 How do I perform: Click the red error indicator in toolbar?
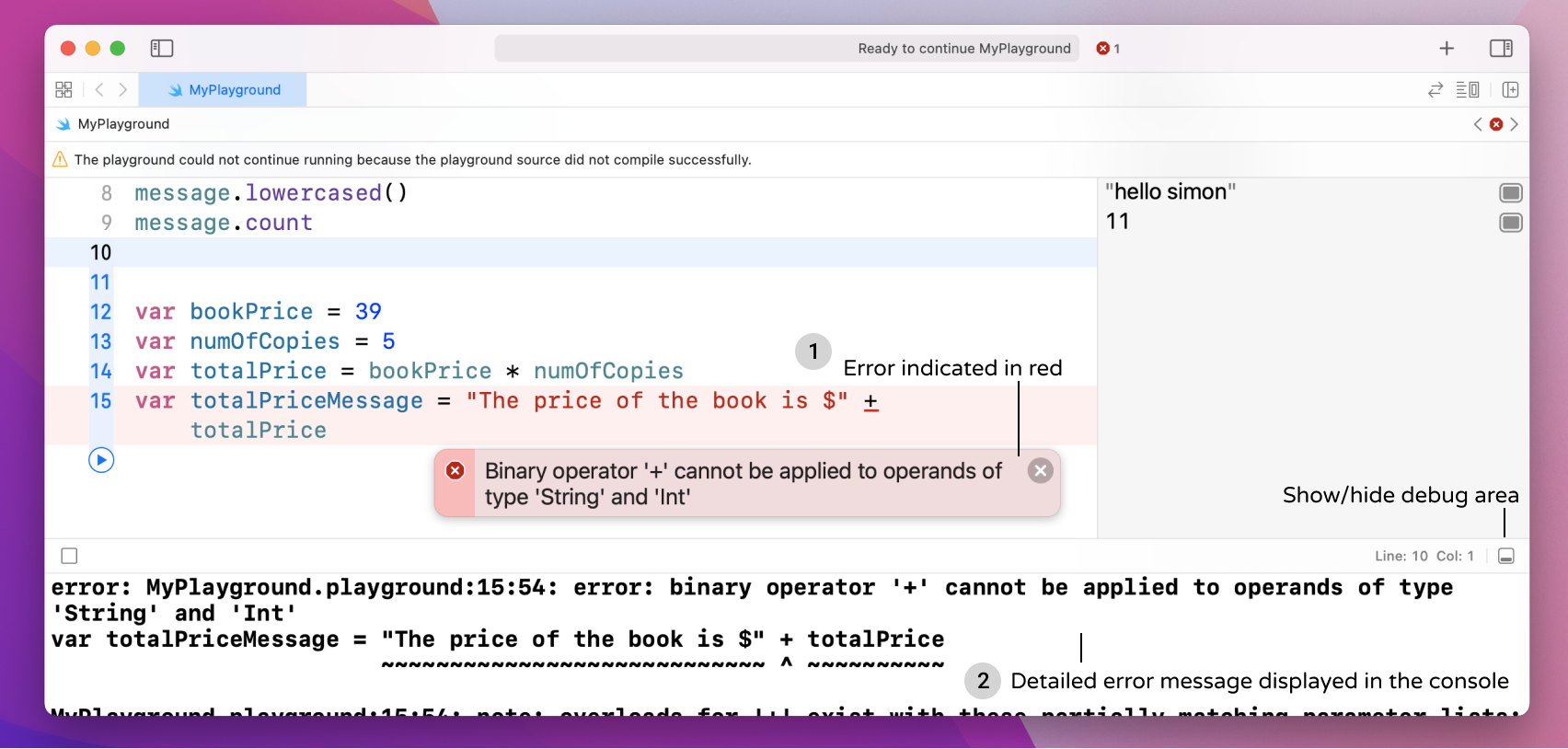click(x=1107, y=48)
